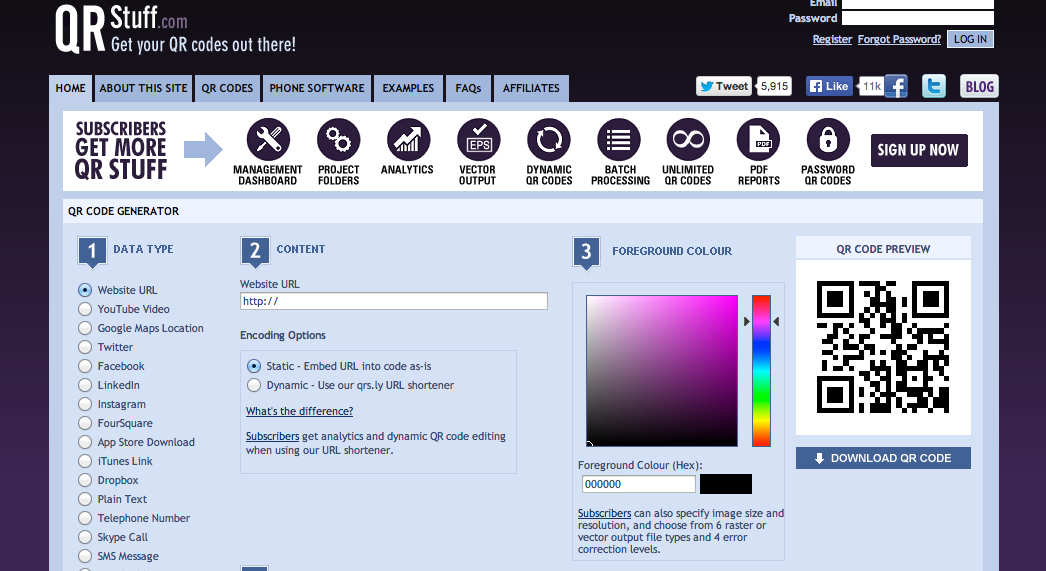Click the Password login field

tap(918, 18)
